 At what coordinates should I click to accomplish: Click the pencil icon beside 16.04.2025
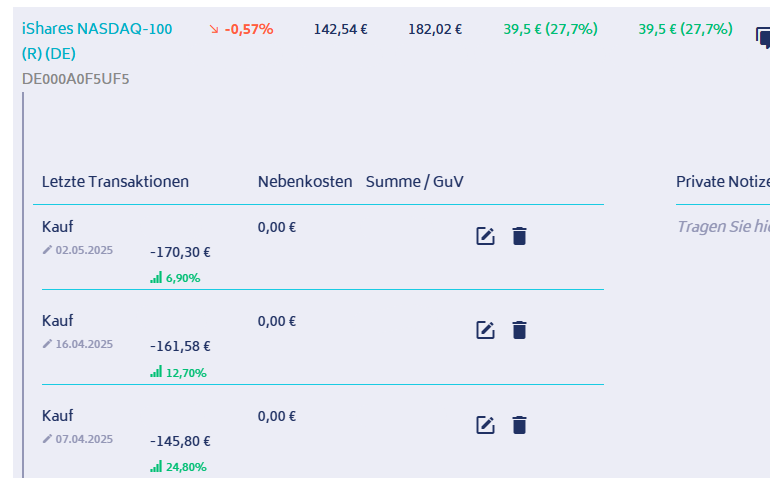[x=47, y=344]
